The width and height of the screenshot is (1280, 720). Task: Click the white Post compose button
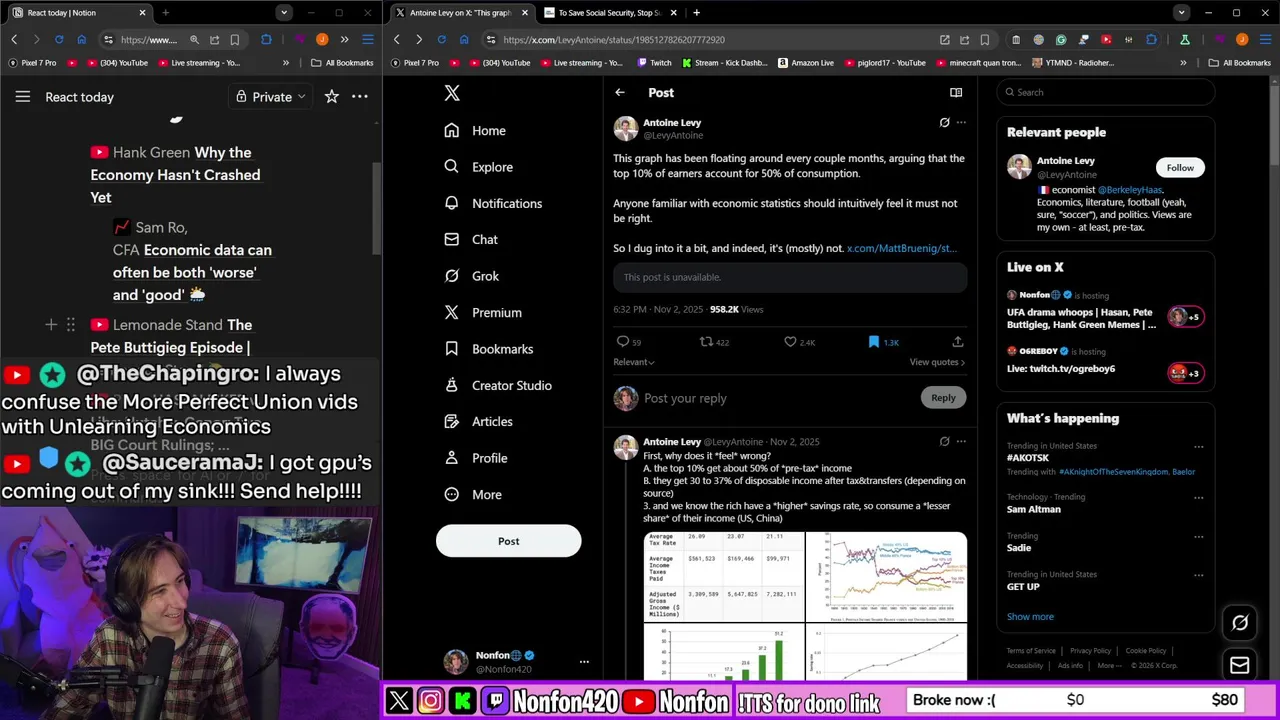point(508,541)
